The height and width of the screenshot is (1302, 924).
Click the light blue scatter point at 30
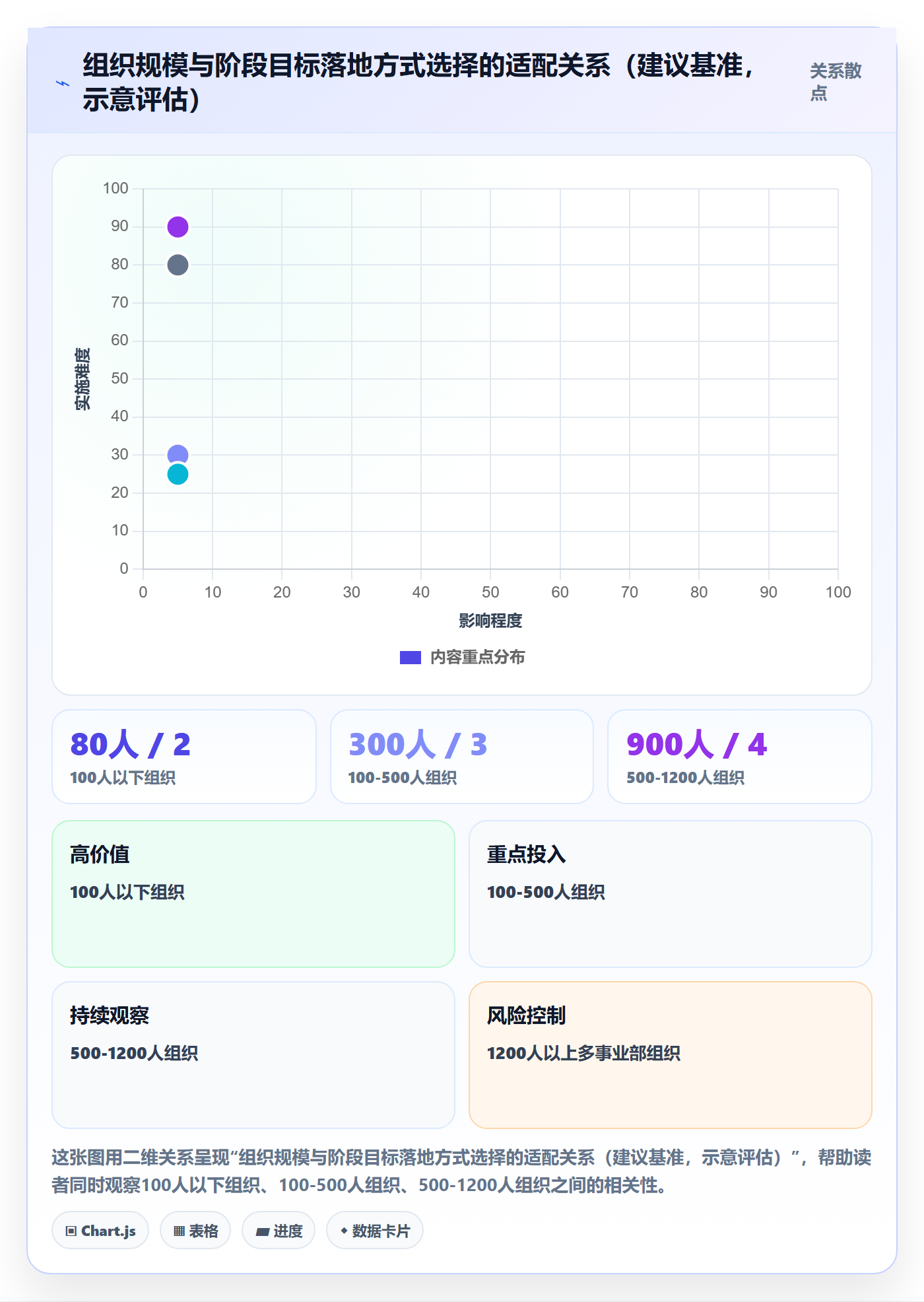click(178, 455)
